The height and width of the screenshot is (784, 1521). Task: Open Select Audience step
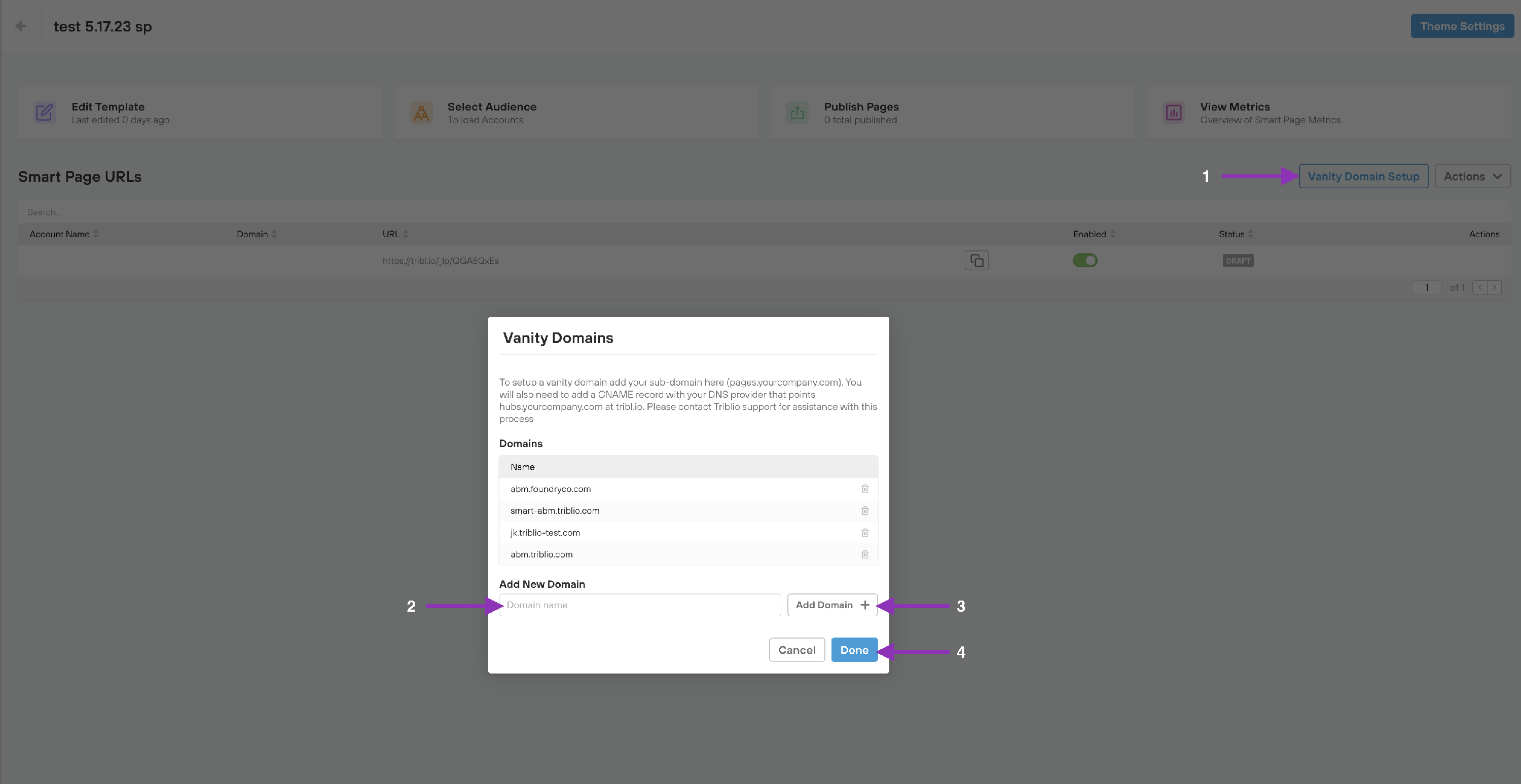click(491, 112)
